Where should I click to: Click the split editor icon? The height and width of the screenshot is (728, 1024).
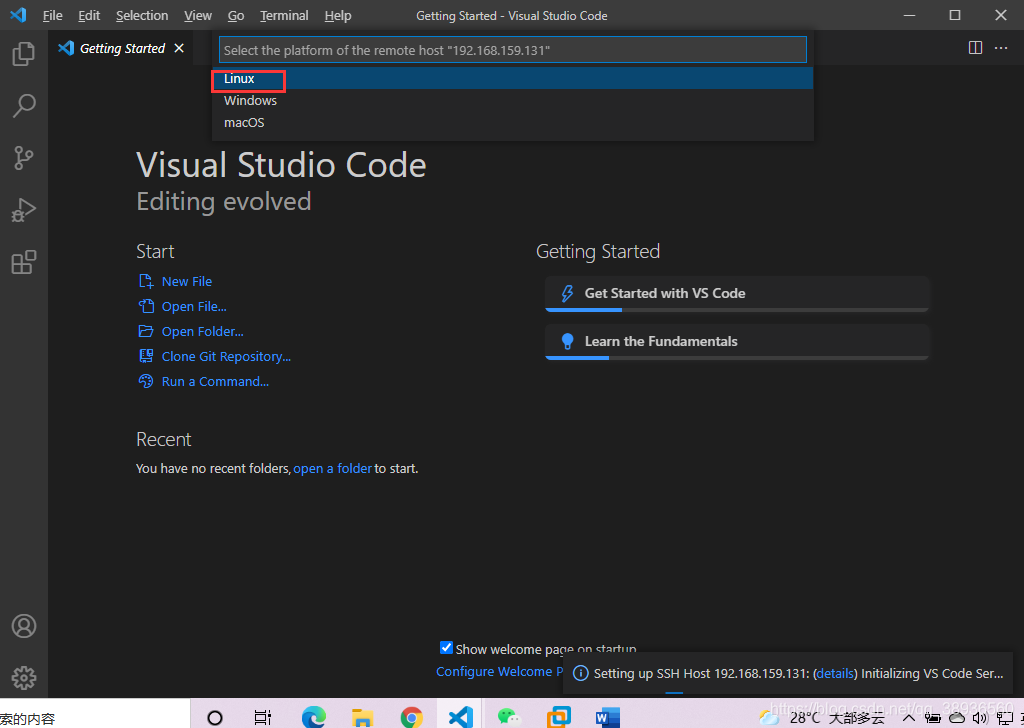[975, 48]
